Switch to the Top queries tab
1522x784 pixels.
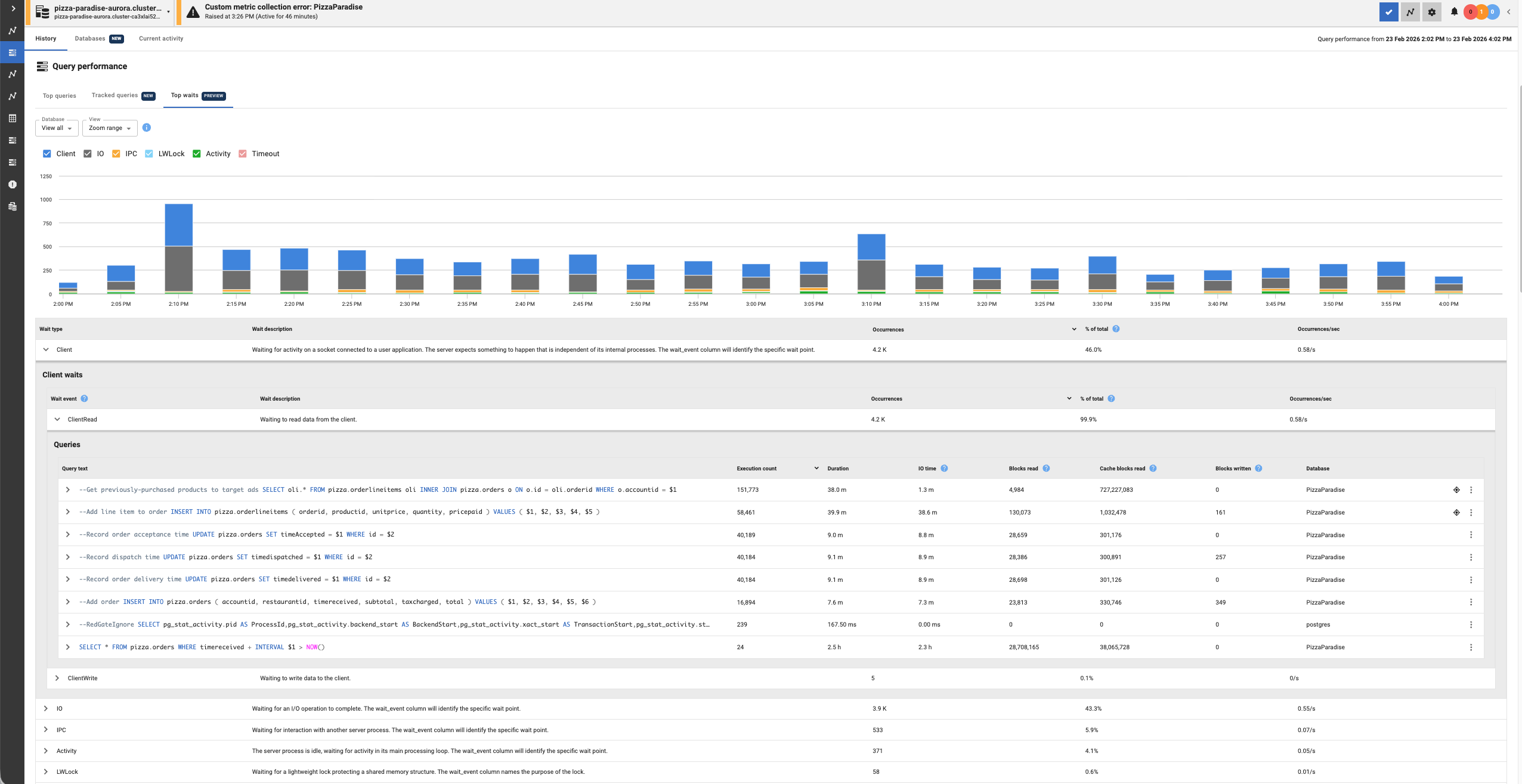(59, 96)
